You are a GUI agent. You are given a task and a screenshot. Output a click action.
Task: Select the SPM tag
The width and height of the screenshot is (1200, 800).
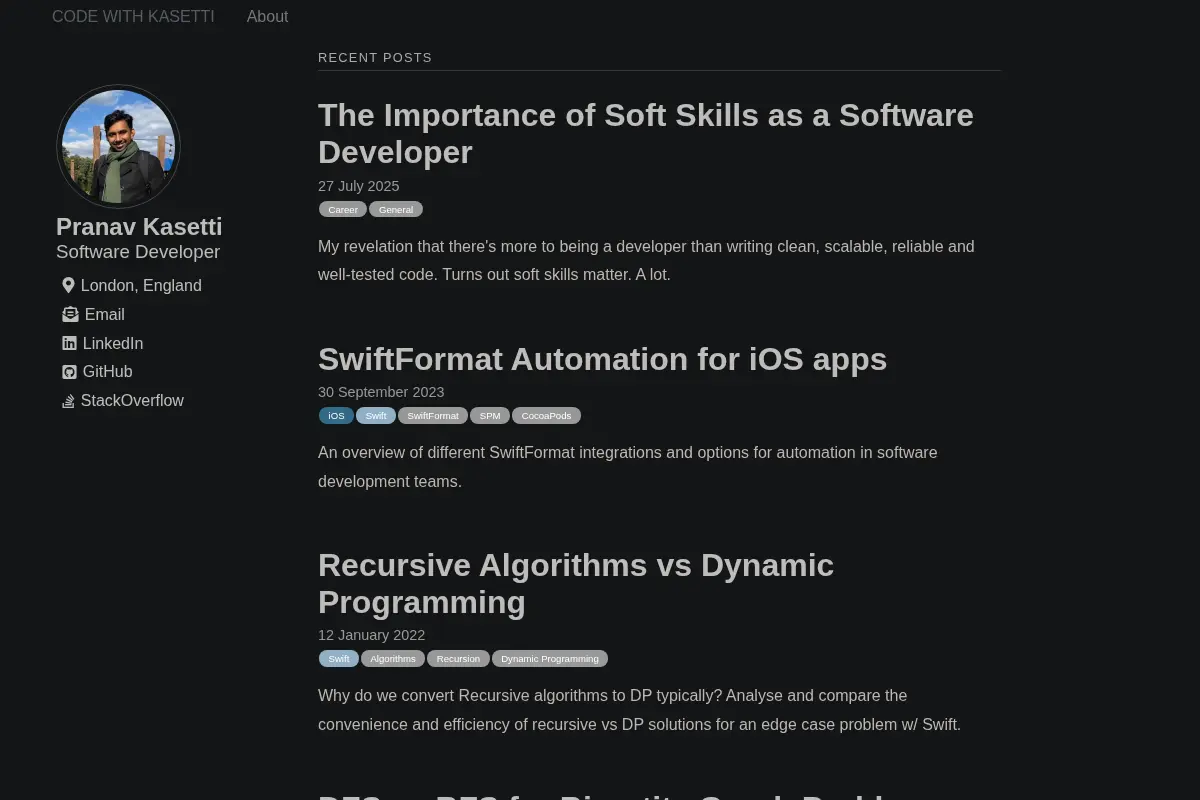tap(490, 415)
